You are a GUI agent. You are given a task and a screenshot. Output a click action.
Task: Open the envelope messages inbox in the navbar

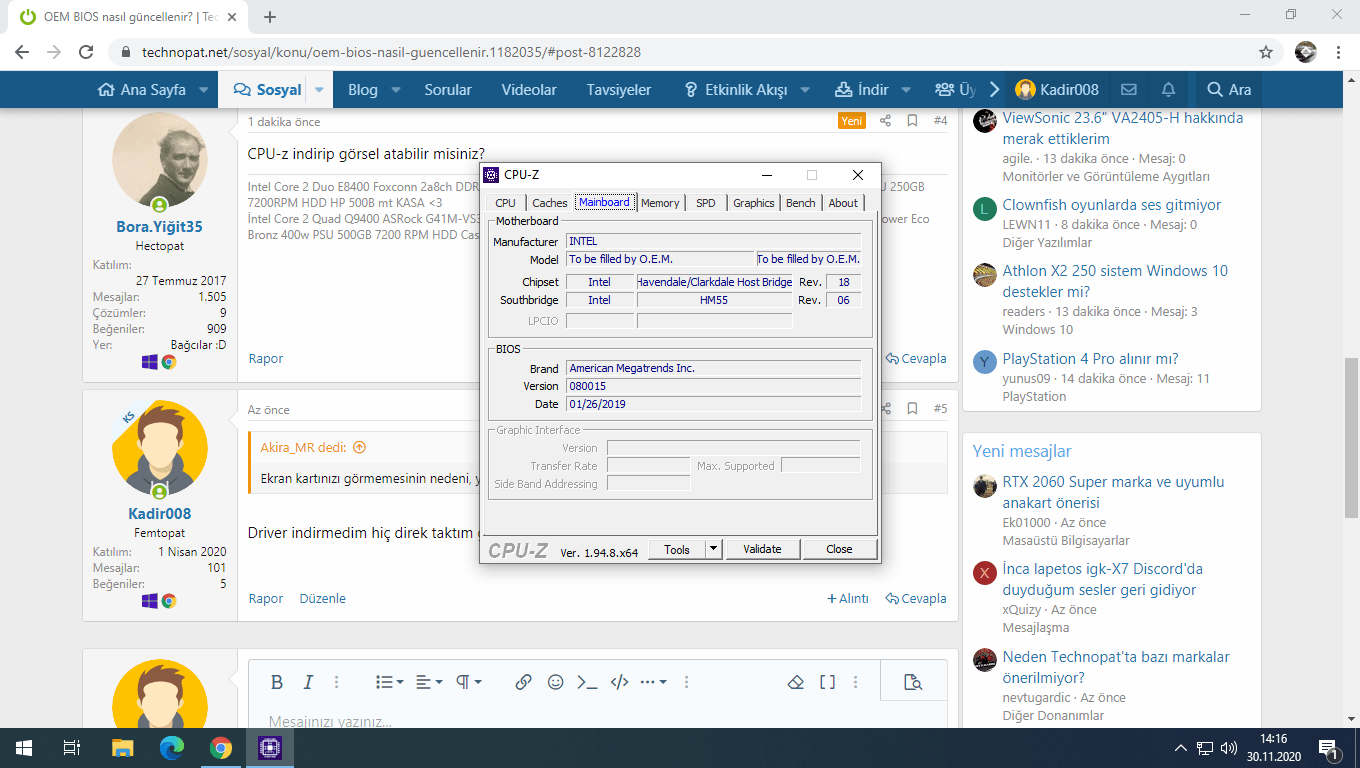(x=1129, y=89)
